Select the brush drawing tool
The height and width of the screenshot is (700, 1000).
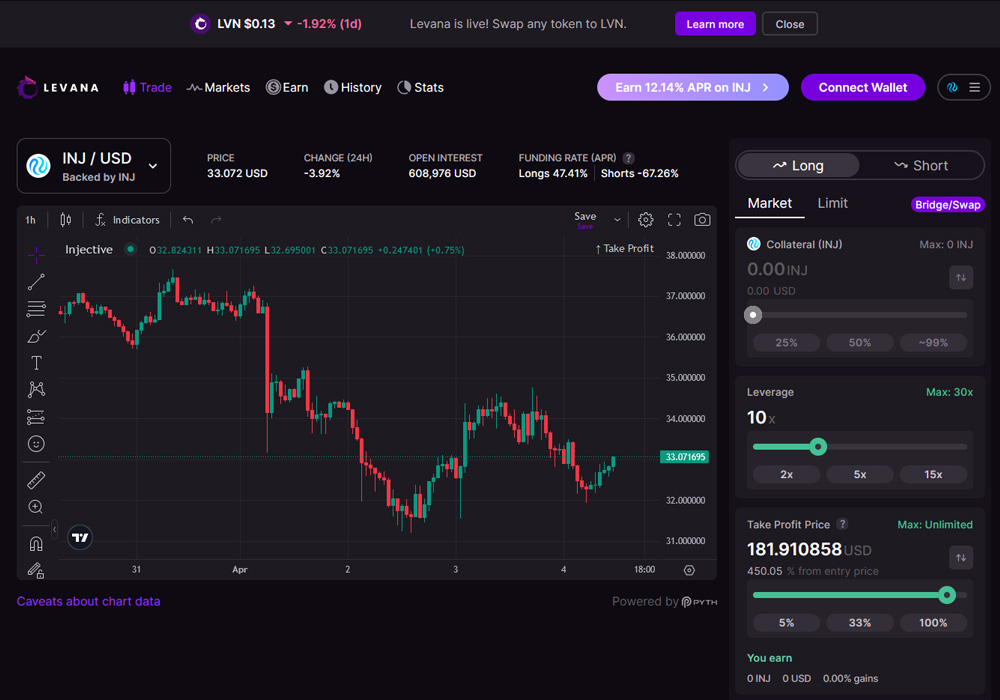click(36, 336)
